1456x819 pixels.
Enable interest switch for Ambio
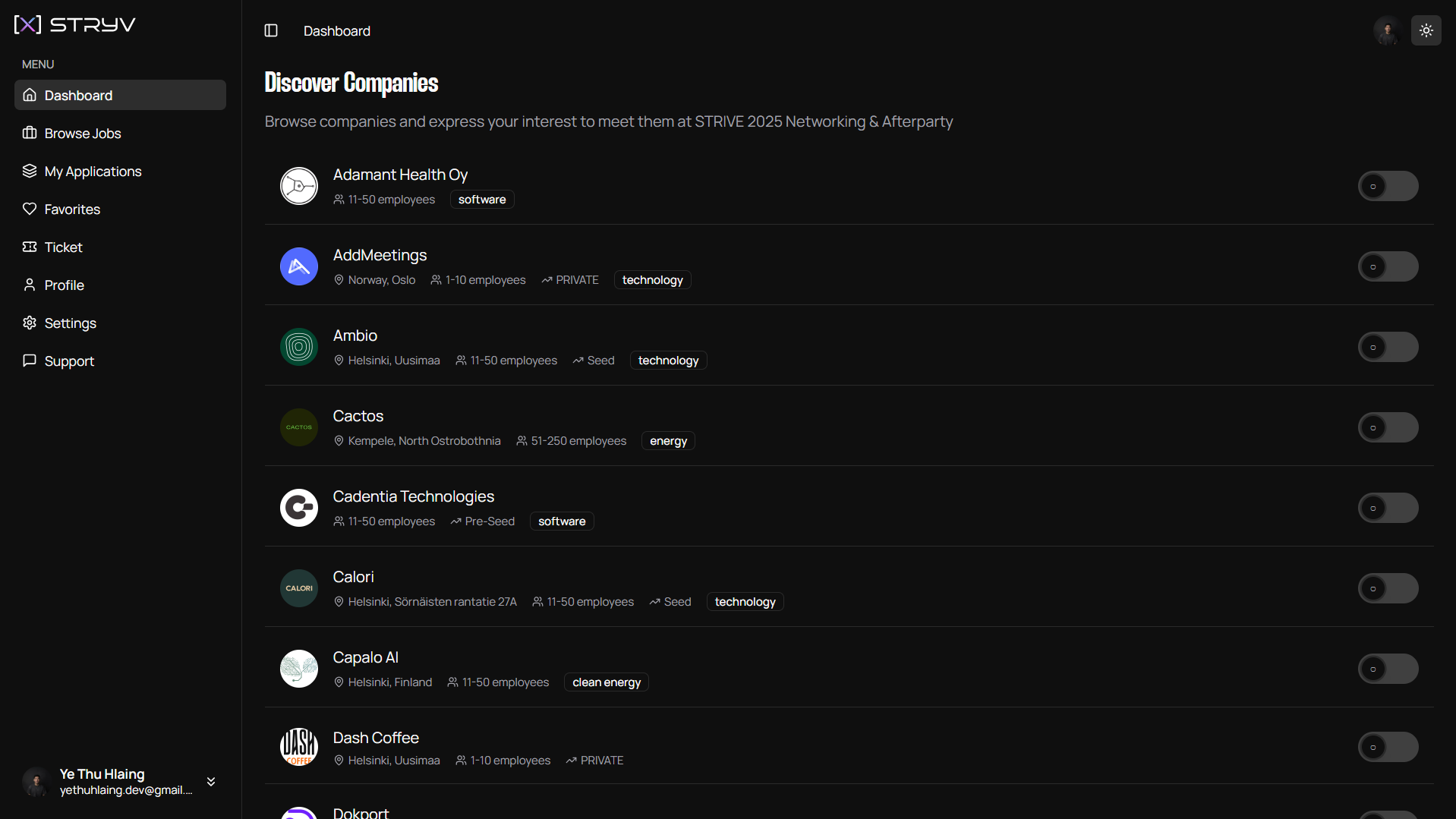(1388, 347)
